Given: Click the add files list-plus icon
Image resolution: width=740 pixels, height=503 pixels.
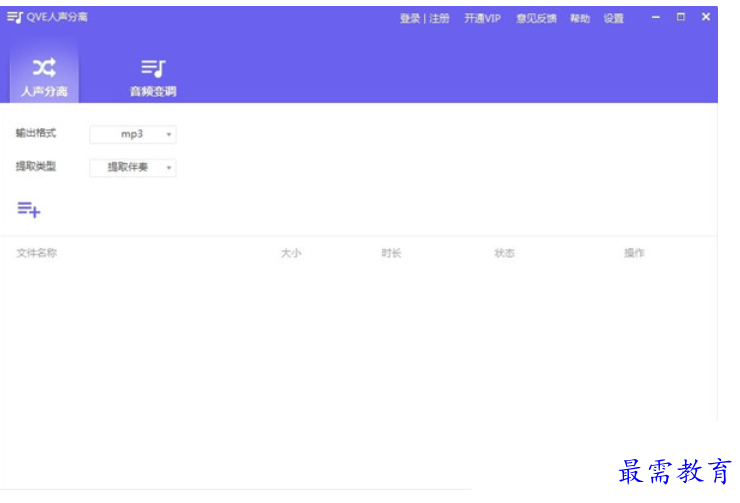Looking at the screenshot, I should [x=29, y=209].
